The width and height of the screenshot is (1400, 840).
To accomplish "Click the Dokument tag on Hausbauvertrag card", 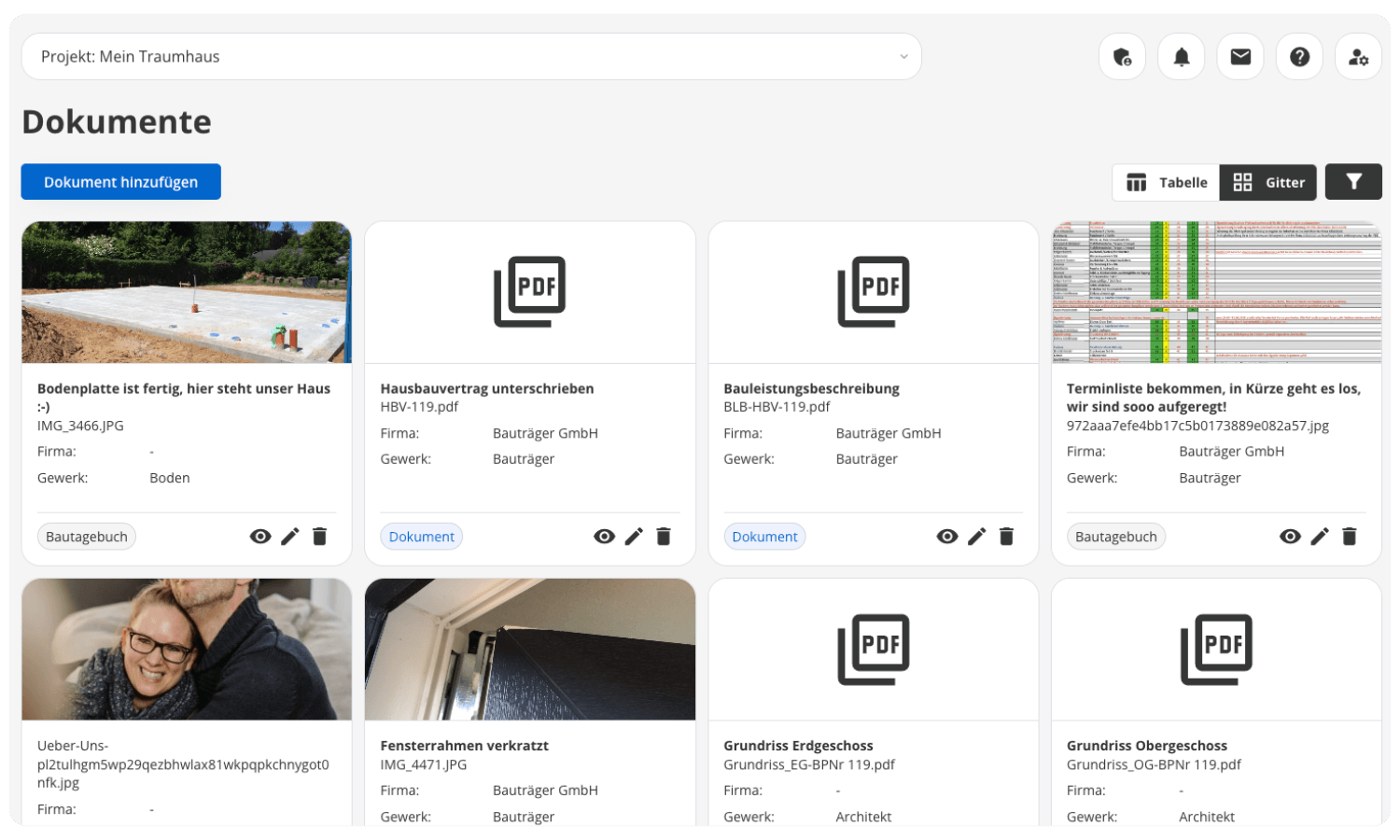I will 421,537.
